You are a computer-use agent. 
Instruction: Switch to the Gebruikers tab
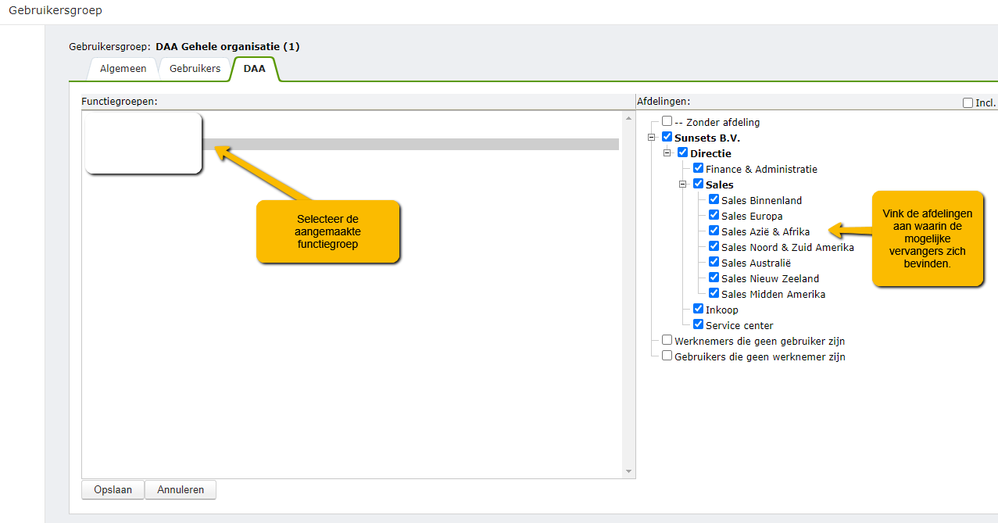(195, 69)
